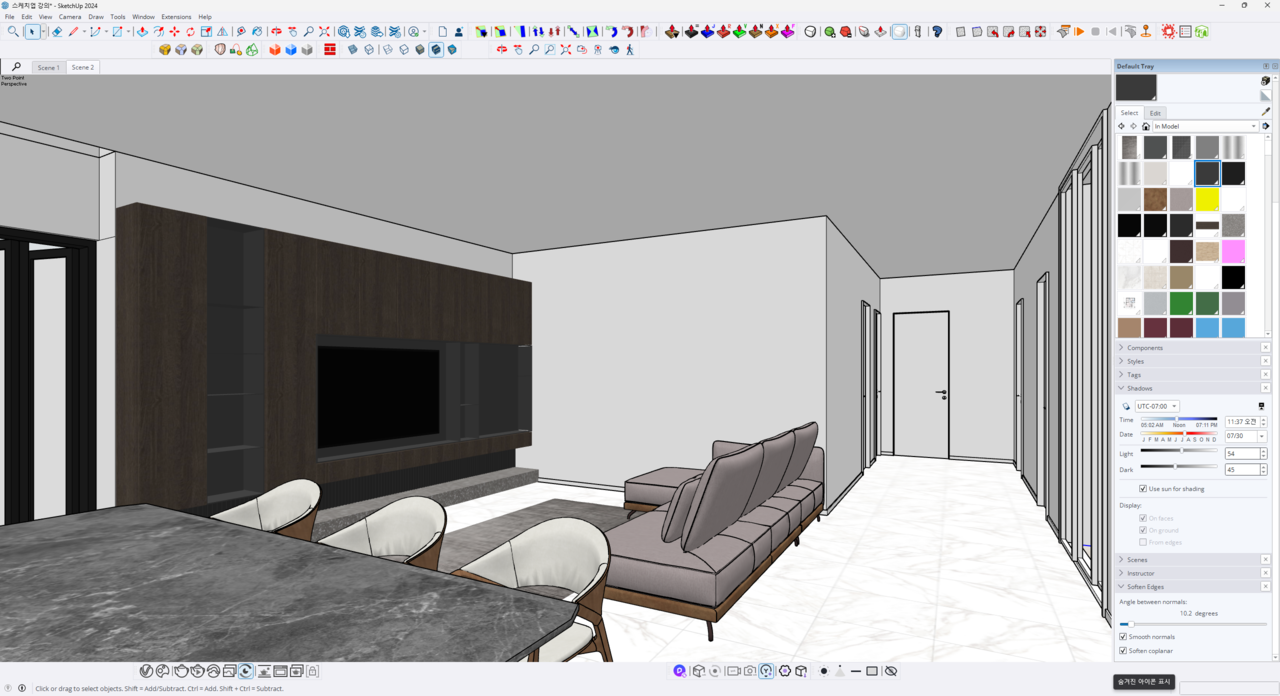This screenshot has width=1280, height=696.
Task: Enable Shaded With Textures style icon
Action: click(436, 49)
